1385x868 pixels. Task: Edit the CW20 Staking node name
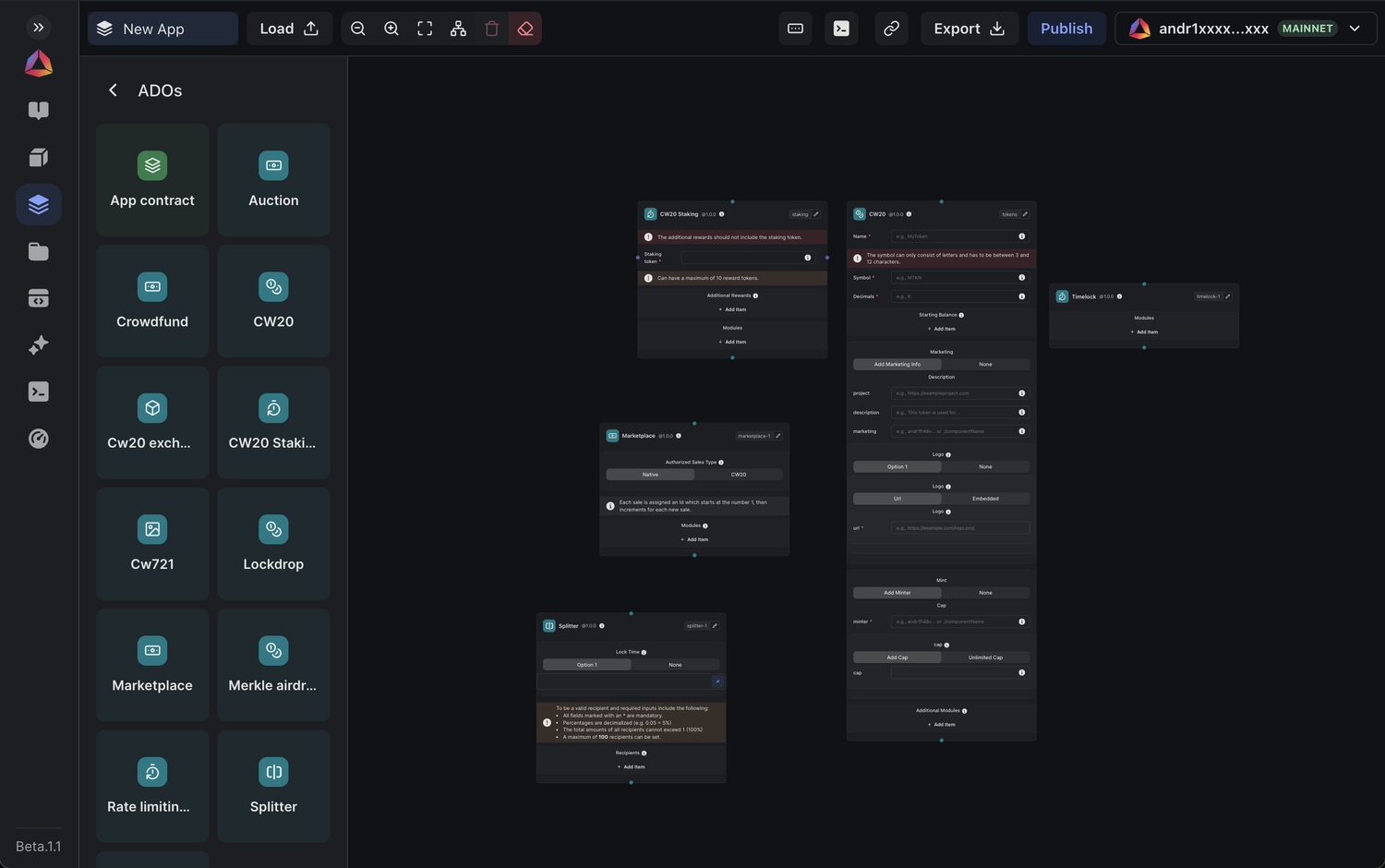tap(816, 214)
